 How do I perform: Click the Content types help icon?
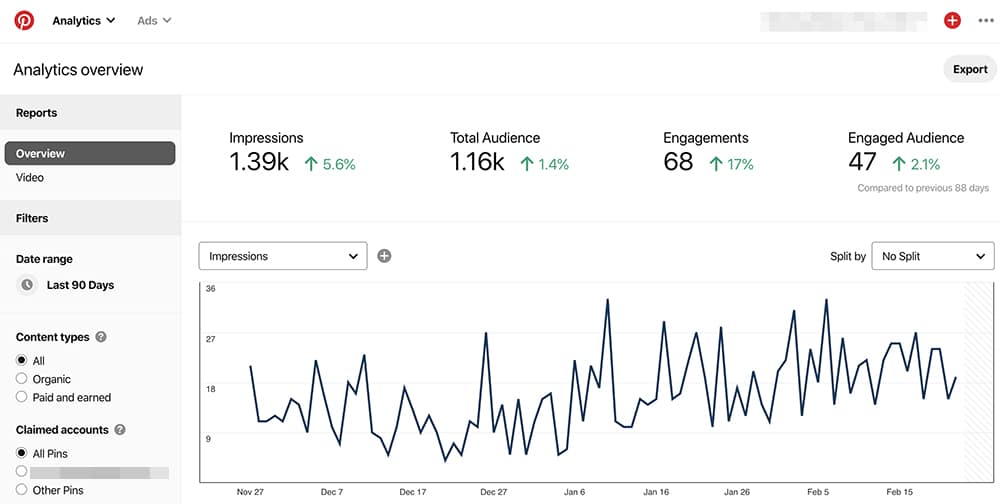(101, 338)
